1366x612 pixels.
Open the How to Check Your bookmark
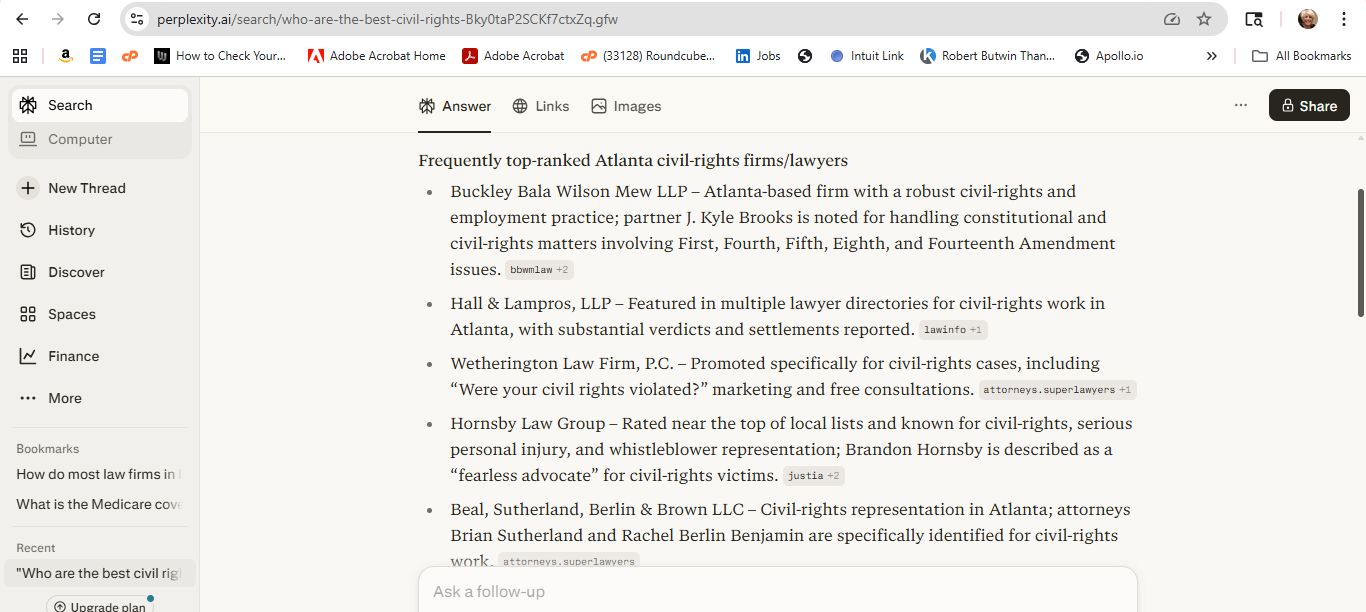point(221,56)
